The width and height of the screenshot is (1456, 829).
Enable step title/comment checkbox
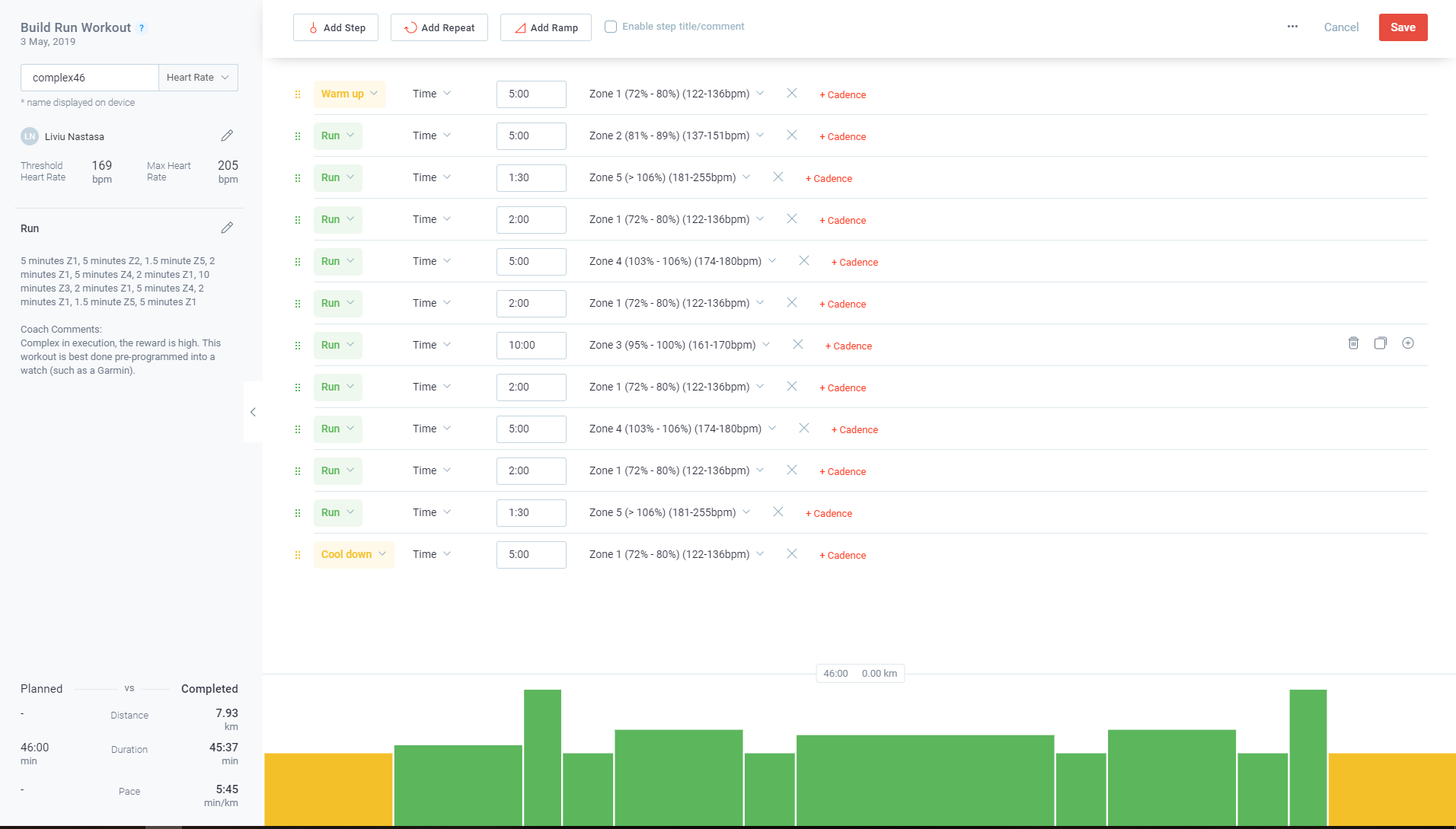(x=611, y=27)
